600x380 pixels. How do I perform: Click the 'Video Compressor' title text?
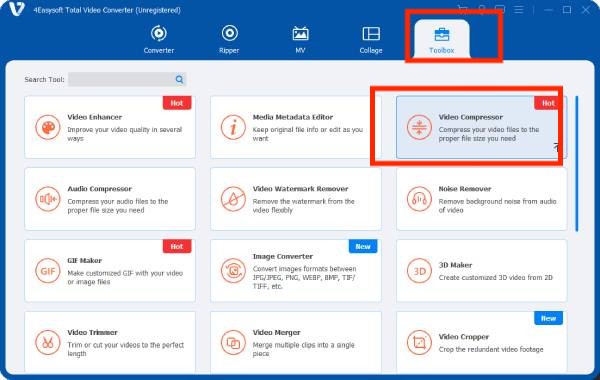point(471,117)
